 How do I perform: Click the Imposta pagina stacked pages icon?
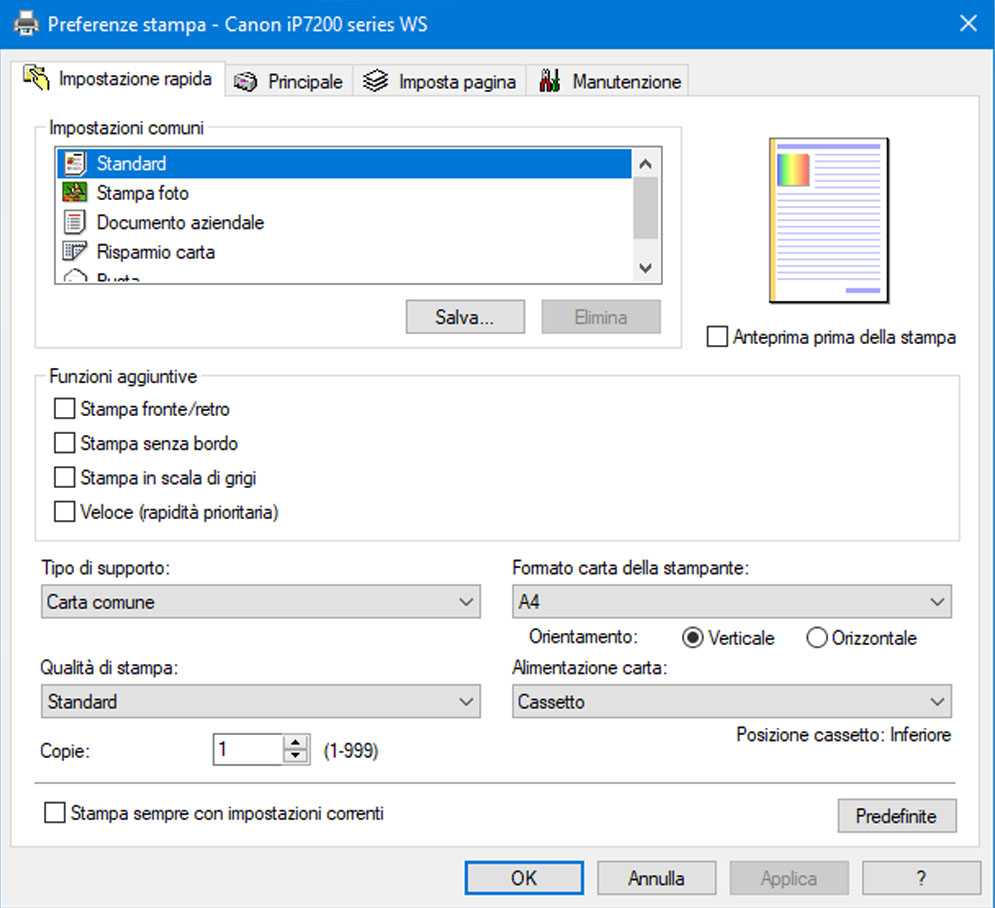coord(375,81)
